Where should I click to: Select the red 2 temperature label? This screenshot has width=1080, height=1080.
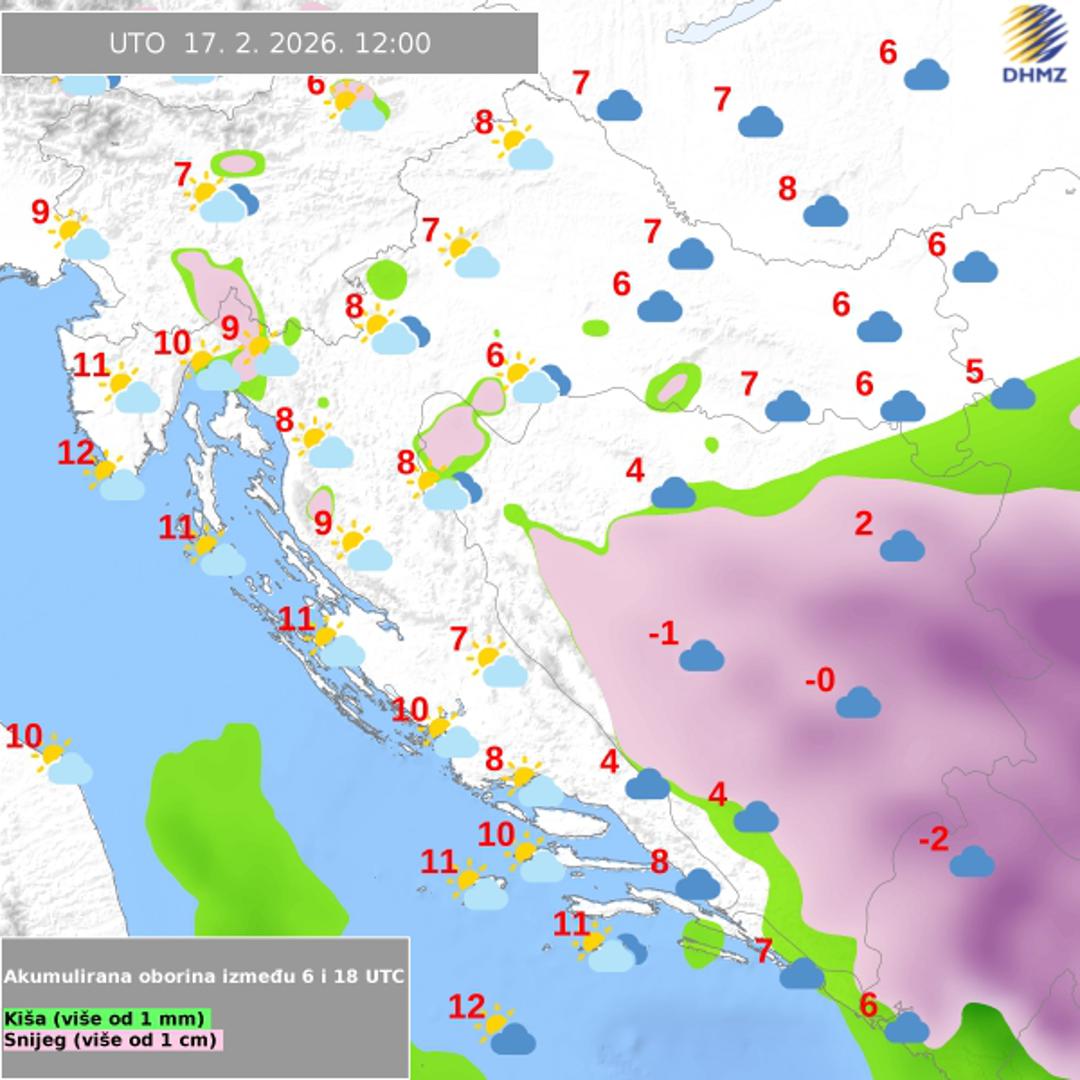pos(864,524)
